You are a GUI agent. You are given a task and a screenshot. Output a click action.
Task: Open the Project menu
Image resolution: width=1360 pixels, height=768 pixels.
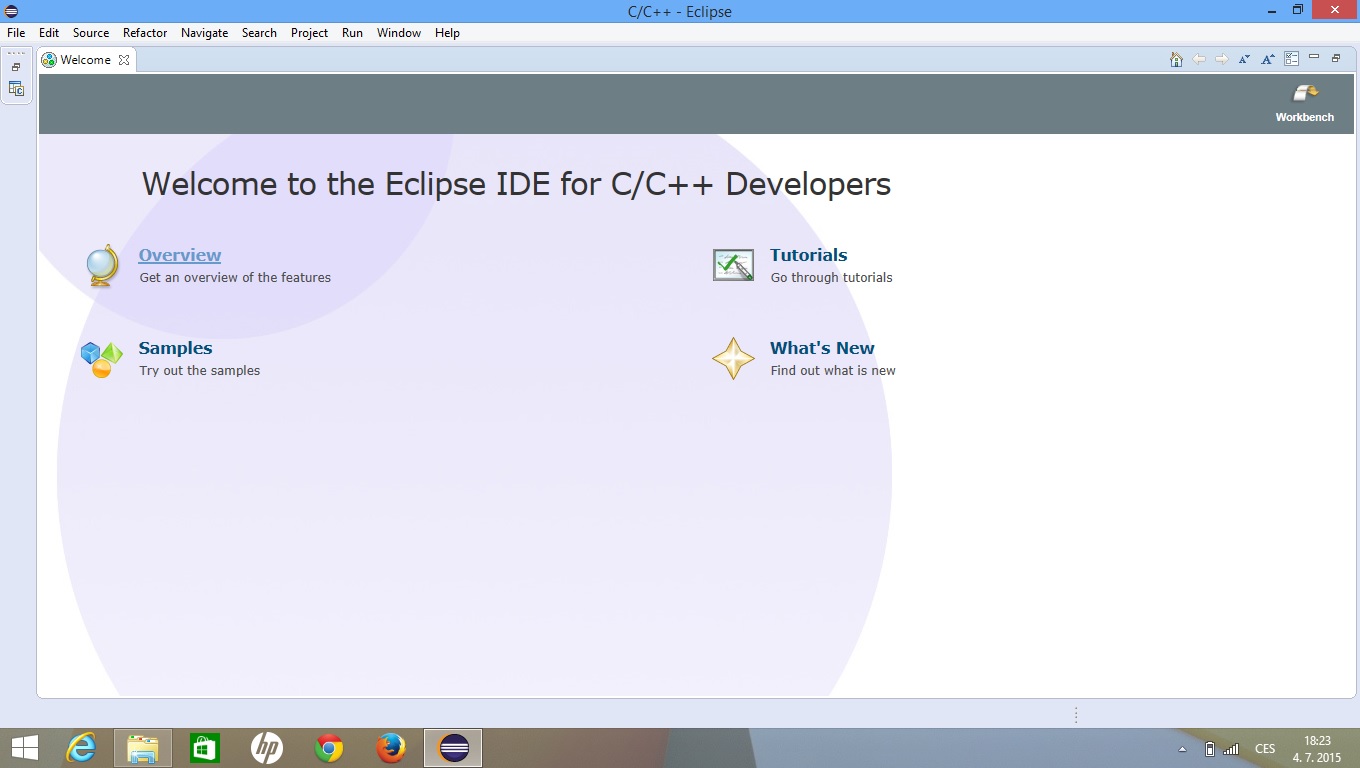pos(309,33)
